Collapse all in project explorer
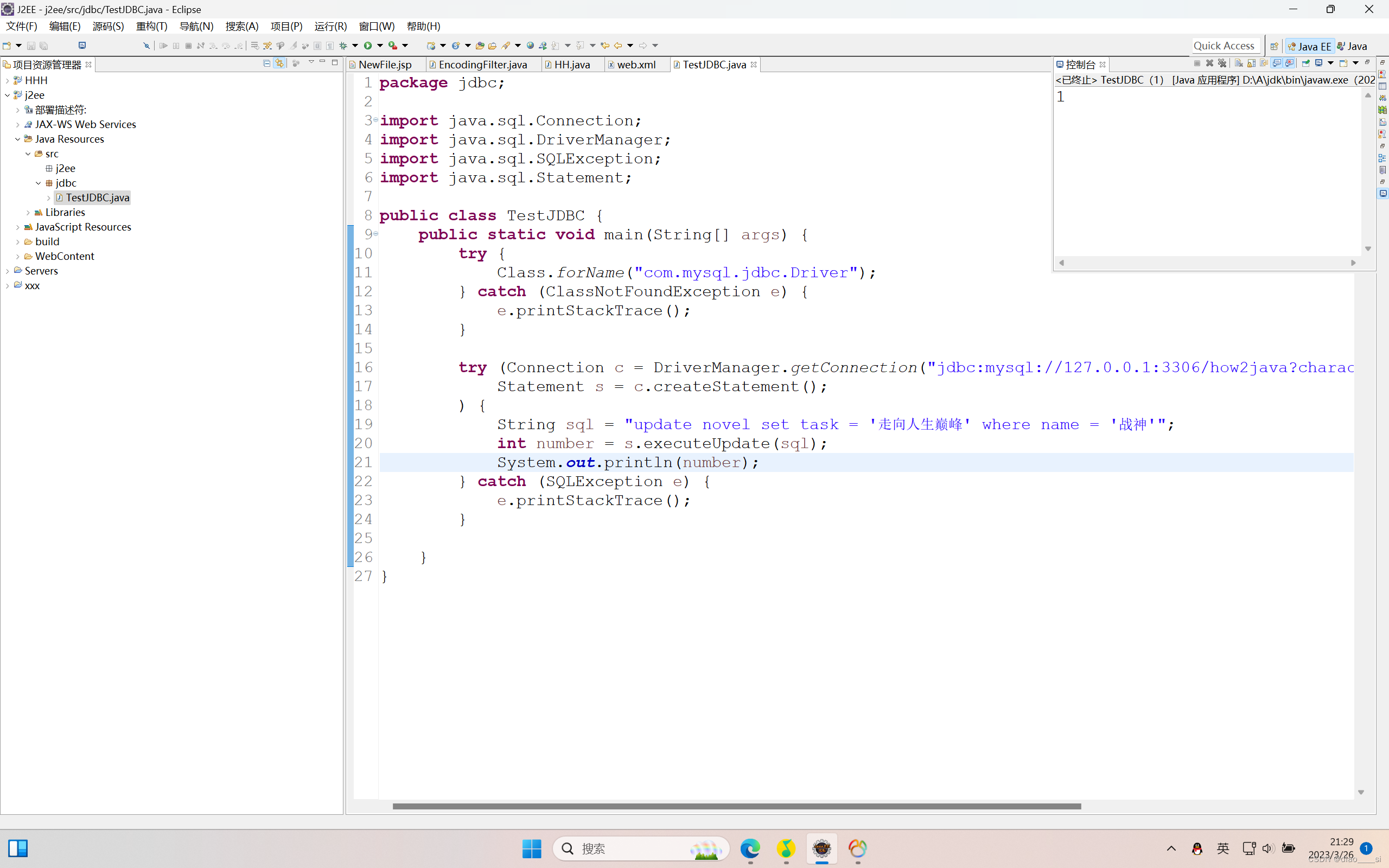 point(266,63)
